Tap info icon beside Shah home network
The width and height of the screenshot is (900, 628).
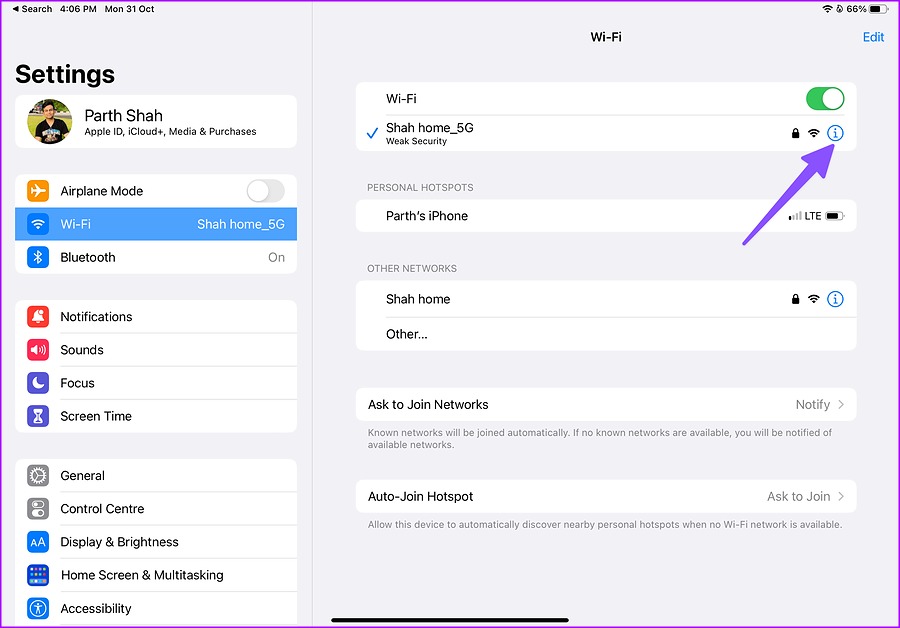836,299
